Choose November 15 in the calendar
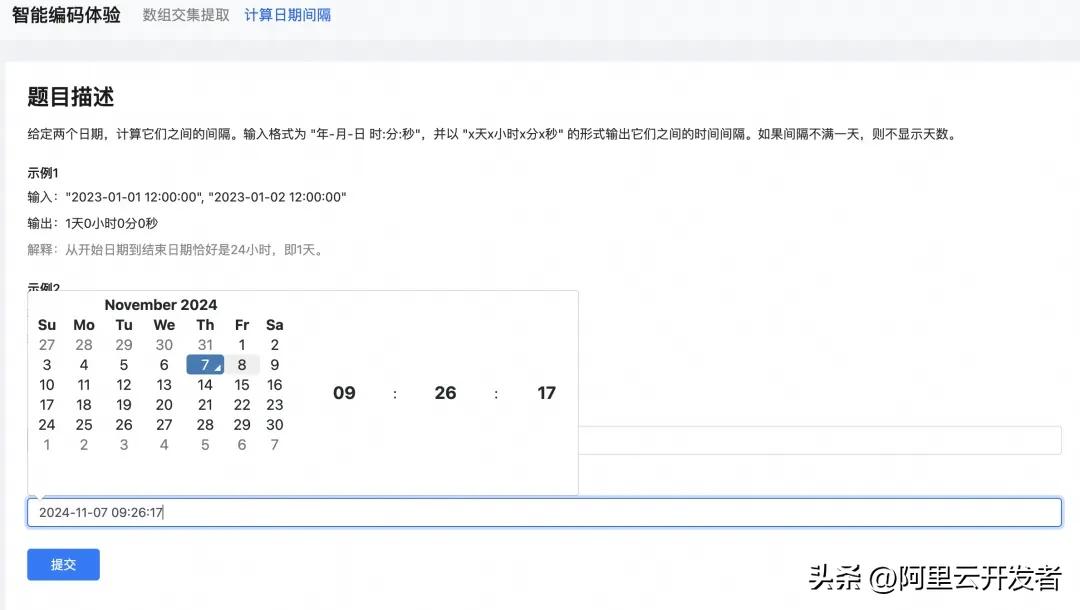1080x610 pixels. (x=242, y=385)
